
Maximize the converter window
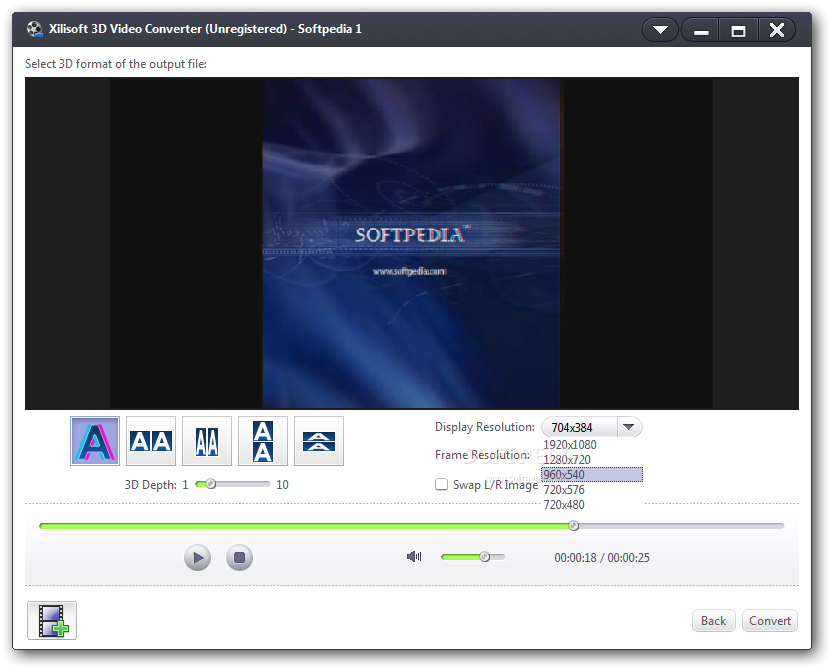click(738, 30)
